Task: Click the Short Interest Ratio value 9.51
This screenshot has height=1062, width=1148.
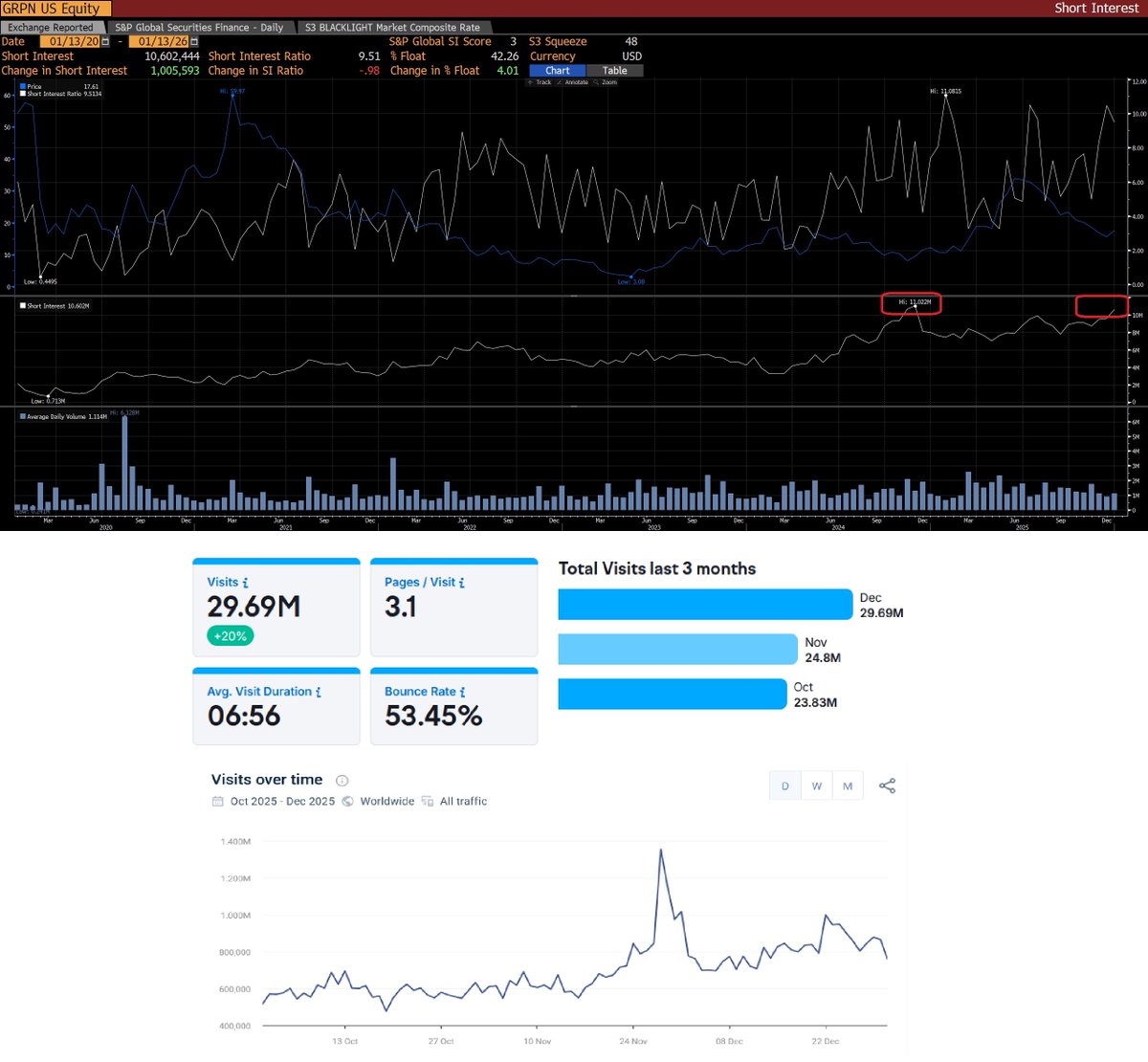Action: [369, 56]
